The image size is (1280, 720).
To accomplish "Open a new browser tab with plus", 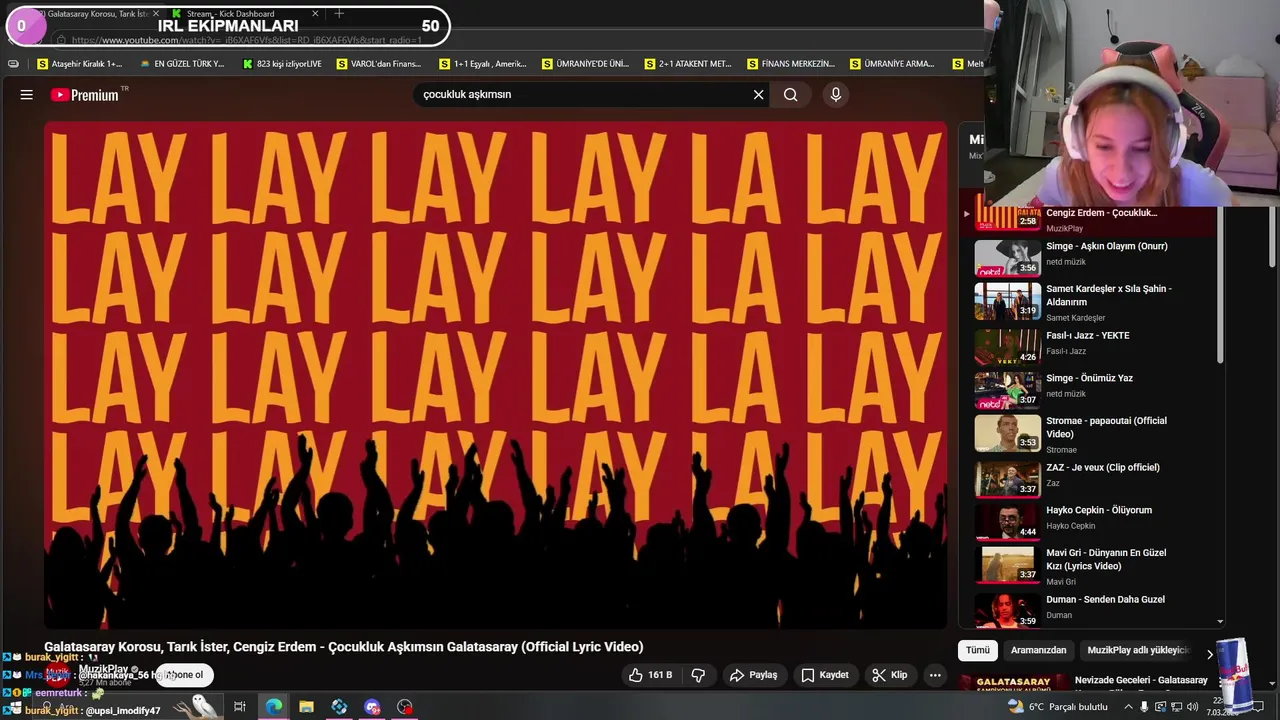I will [339, 13].
